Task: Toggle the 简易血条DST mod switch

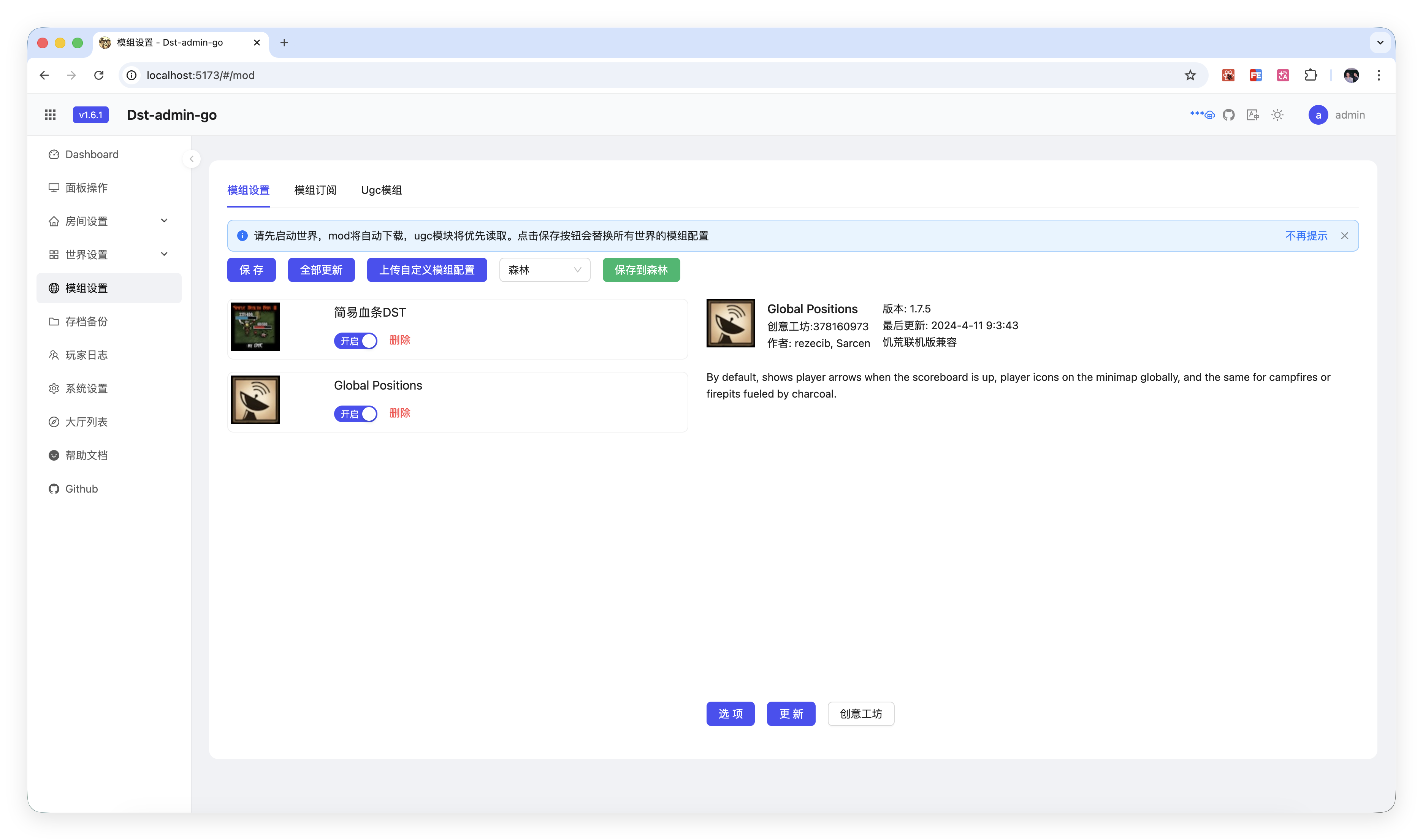Action: pos(355,341)
